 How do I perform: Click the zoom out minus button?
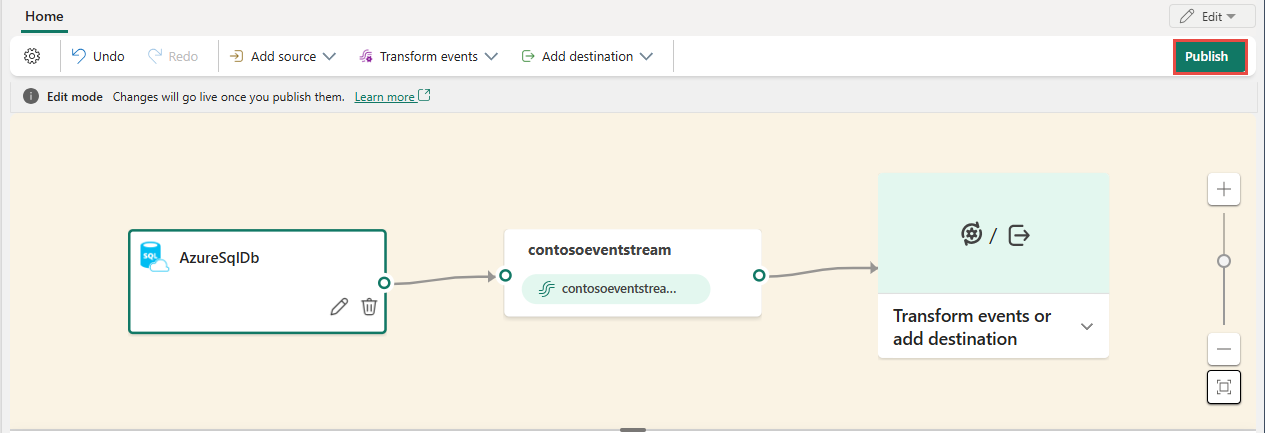pyautogui.click(x=1224, y=349)
